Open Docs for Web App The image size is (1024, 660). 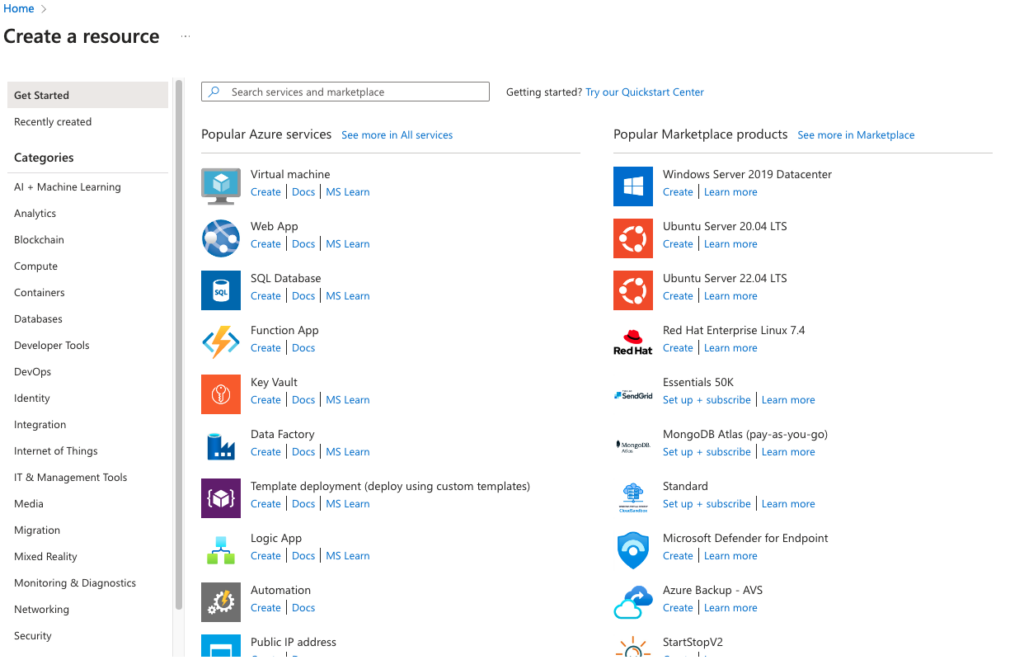coord(303,244)
